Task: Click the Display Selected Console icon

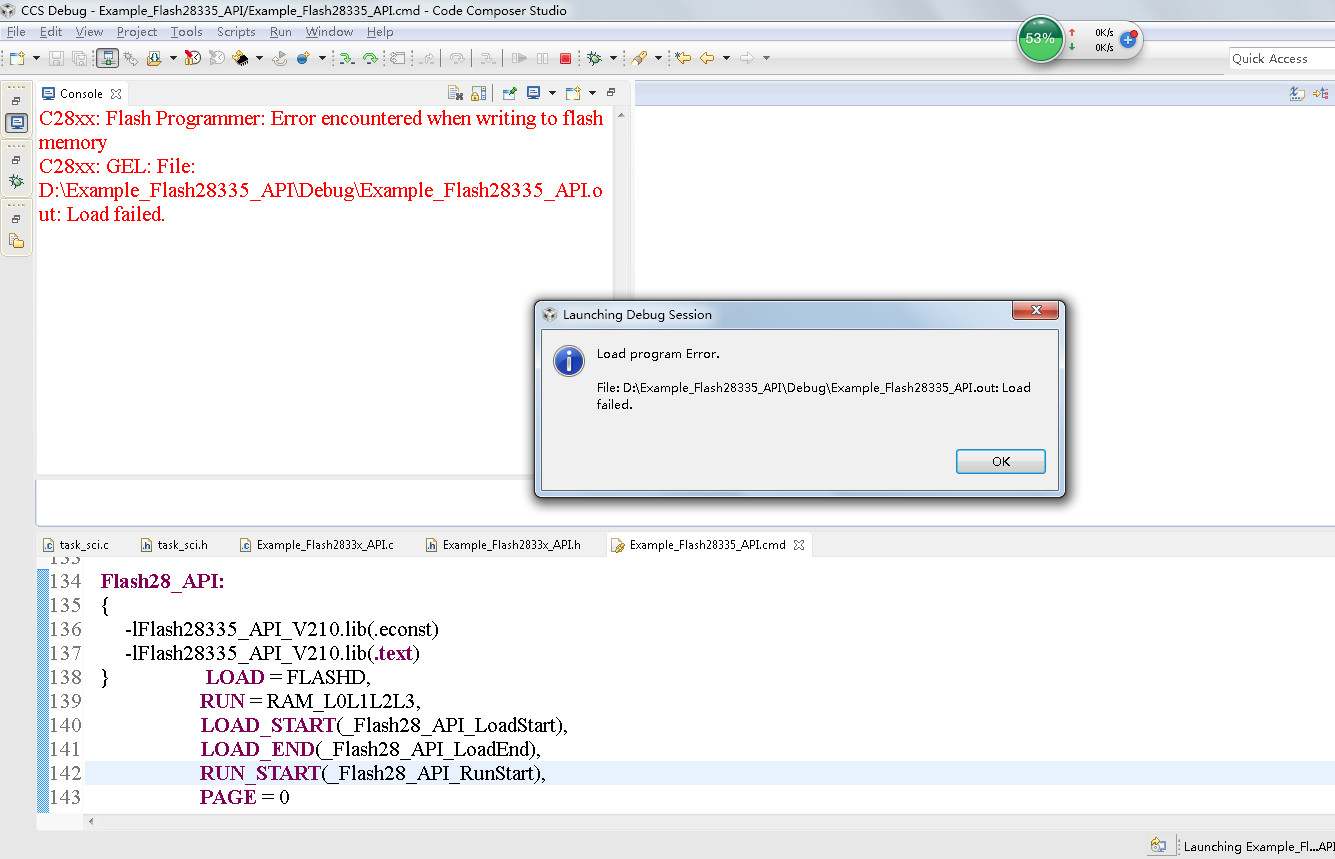Action: coord(534,93)
